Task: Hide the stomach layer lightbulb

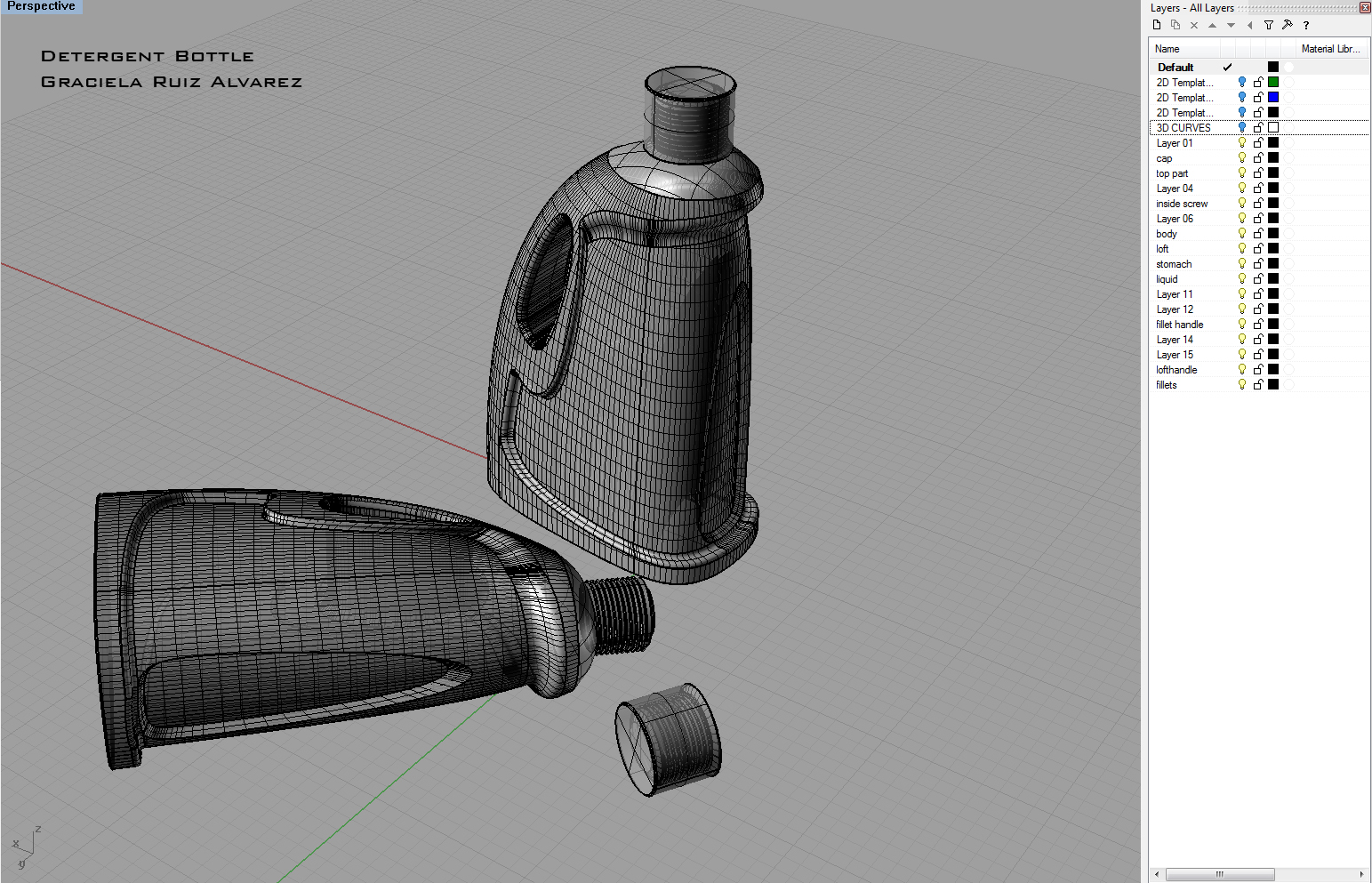Action: pyautogui.click(x=1242, y=263)
